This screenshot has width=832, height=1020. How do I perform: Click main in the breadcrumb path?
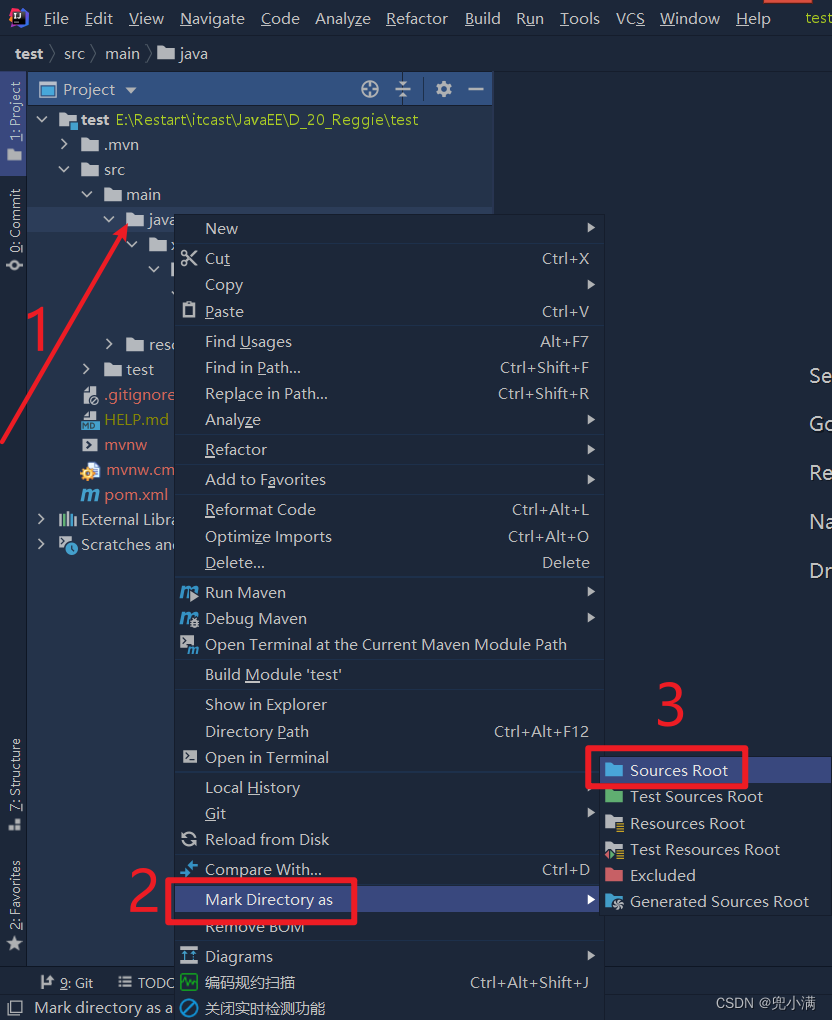122,54
